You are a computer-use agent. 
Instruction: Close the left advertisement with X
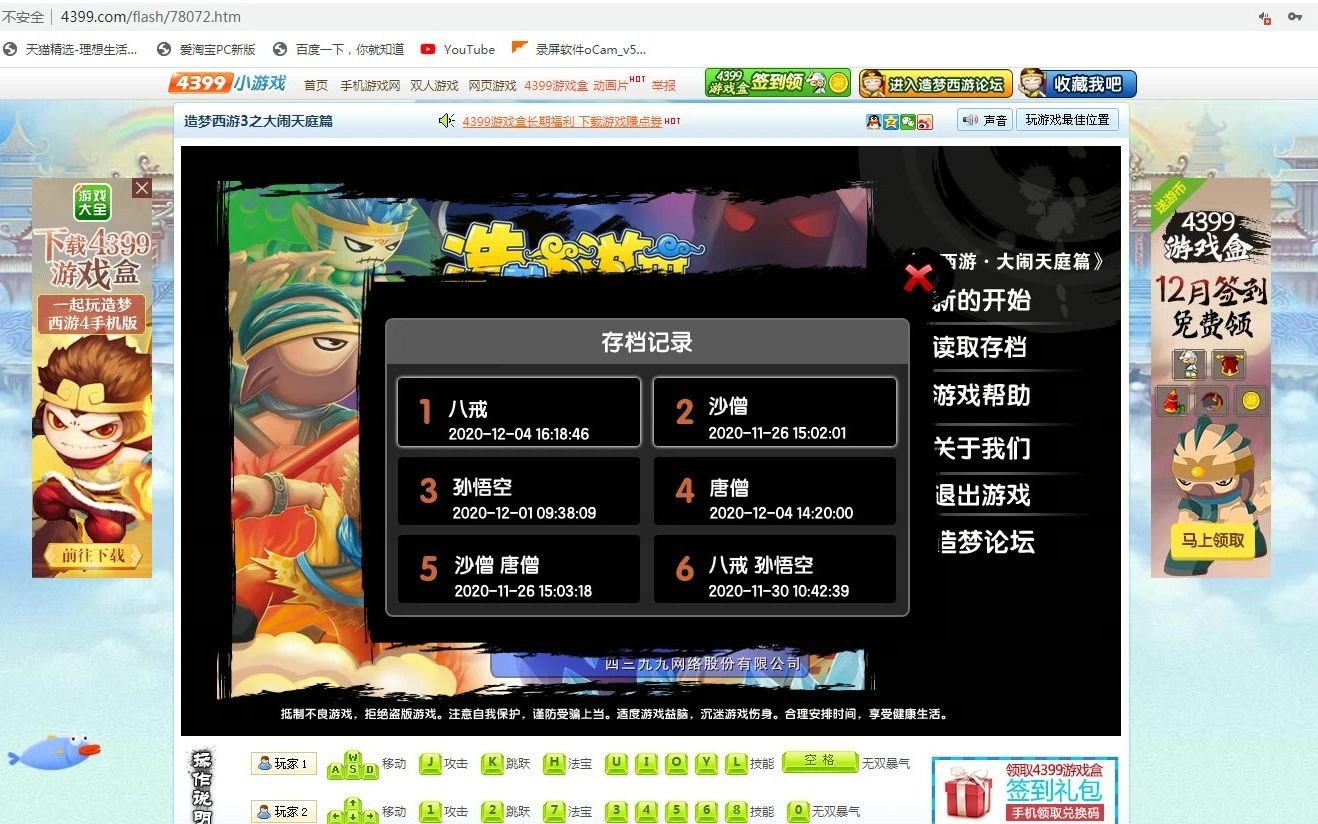click(x=142, y=188)
